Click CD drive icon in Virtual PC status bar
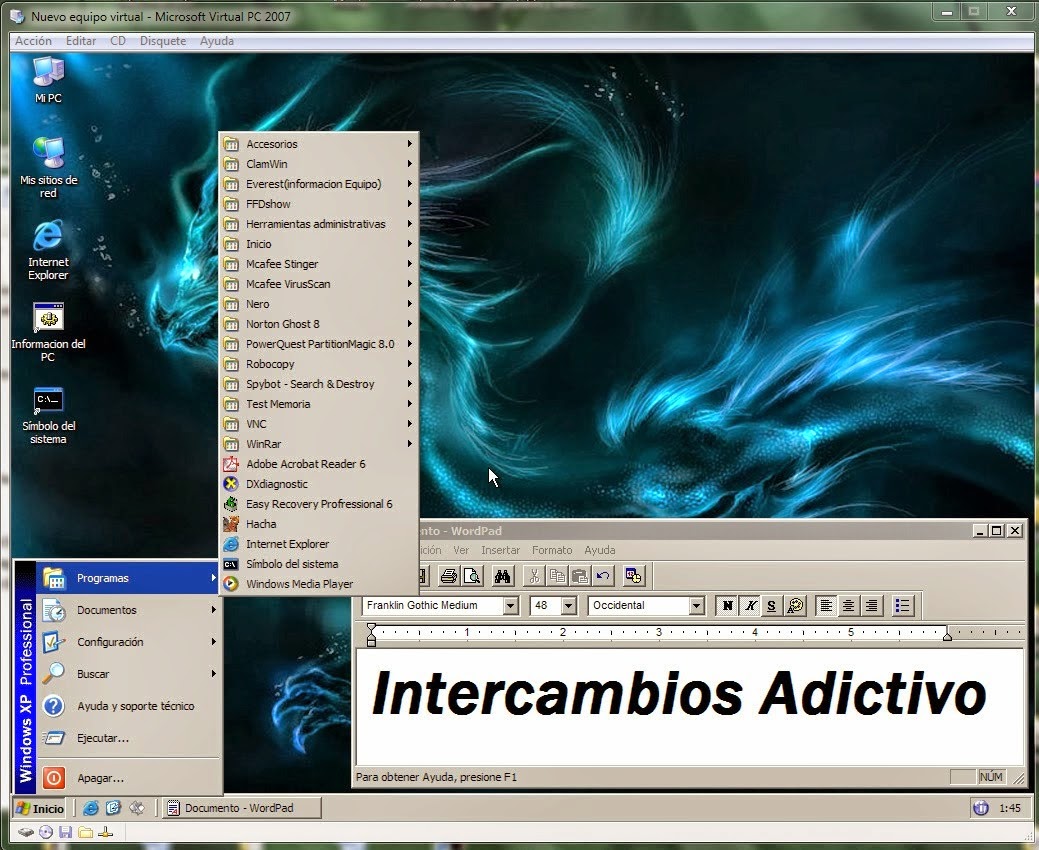Viewport: 1039px width, 850px height. 46,832
